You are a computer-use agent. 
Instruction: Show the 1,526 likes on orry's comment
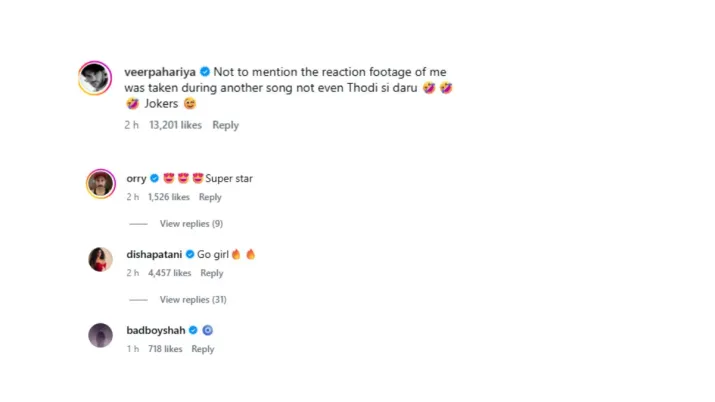(168, 197)
